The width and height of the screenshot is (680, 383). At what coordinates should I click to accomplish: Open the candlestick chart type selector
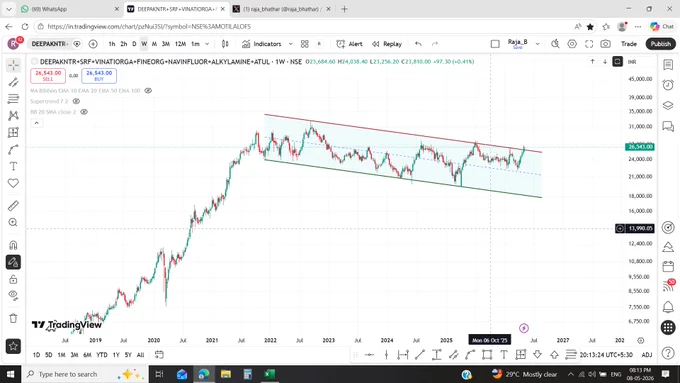(225, 44)
